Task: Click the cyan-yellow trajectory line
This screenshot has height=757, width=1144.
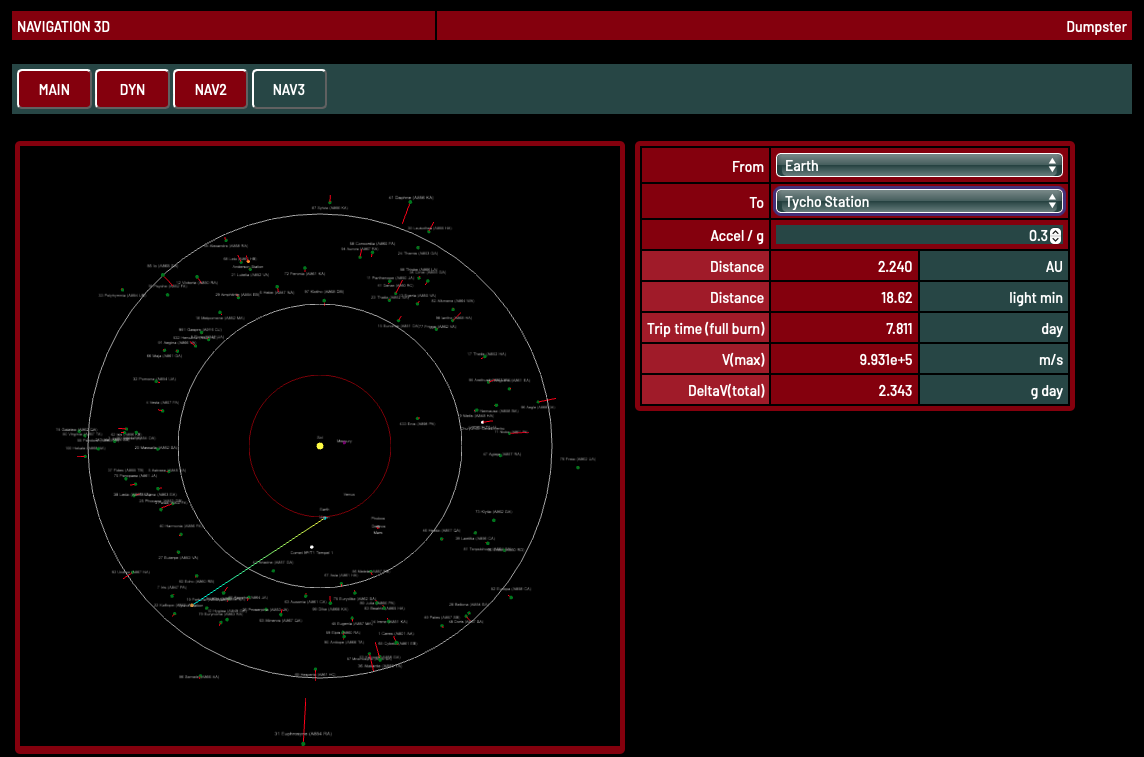Action: pos(260,561)
